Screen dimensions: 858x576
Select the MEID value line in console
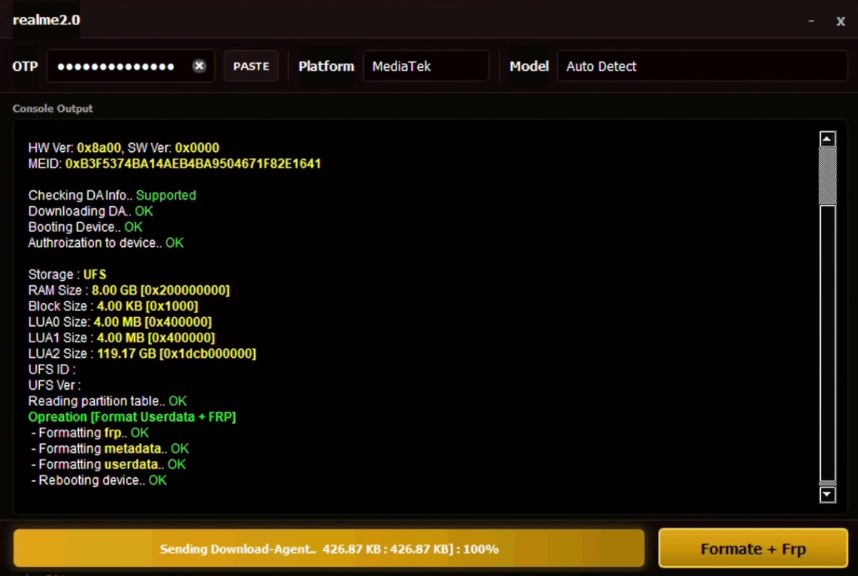tap(174, 163)
